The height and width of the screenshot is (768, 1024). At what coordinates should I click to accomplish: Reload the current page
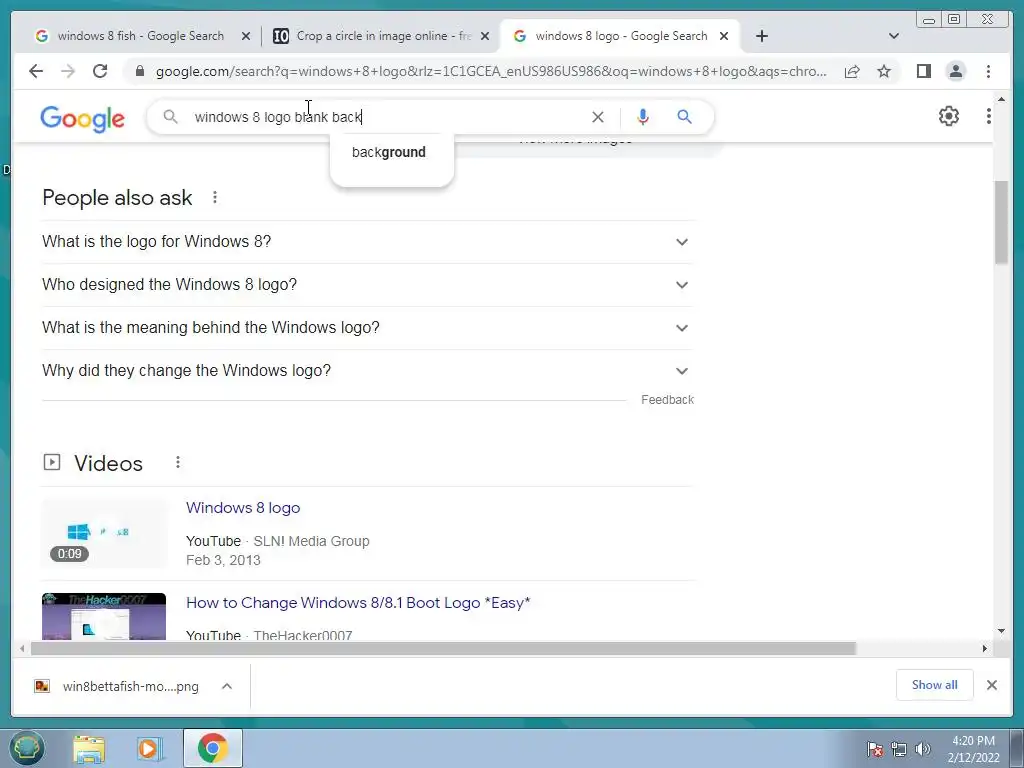(x=100, y=71)
